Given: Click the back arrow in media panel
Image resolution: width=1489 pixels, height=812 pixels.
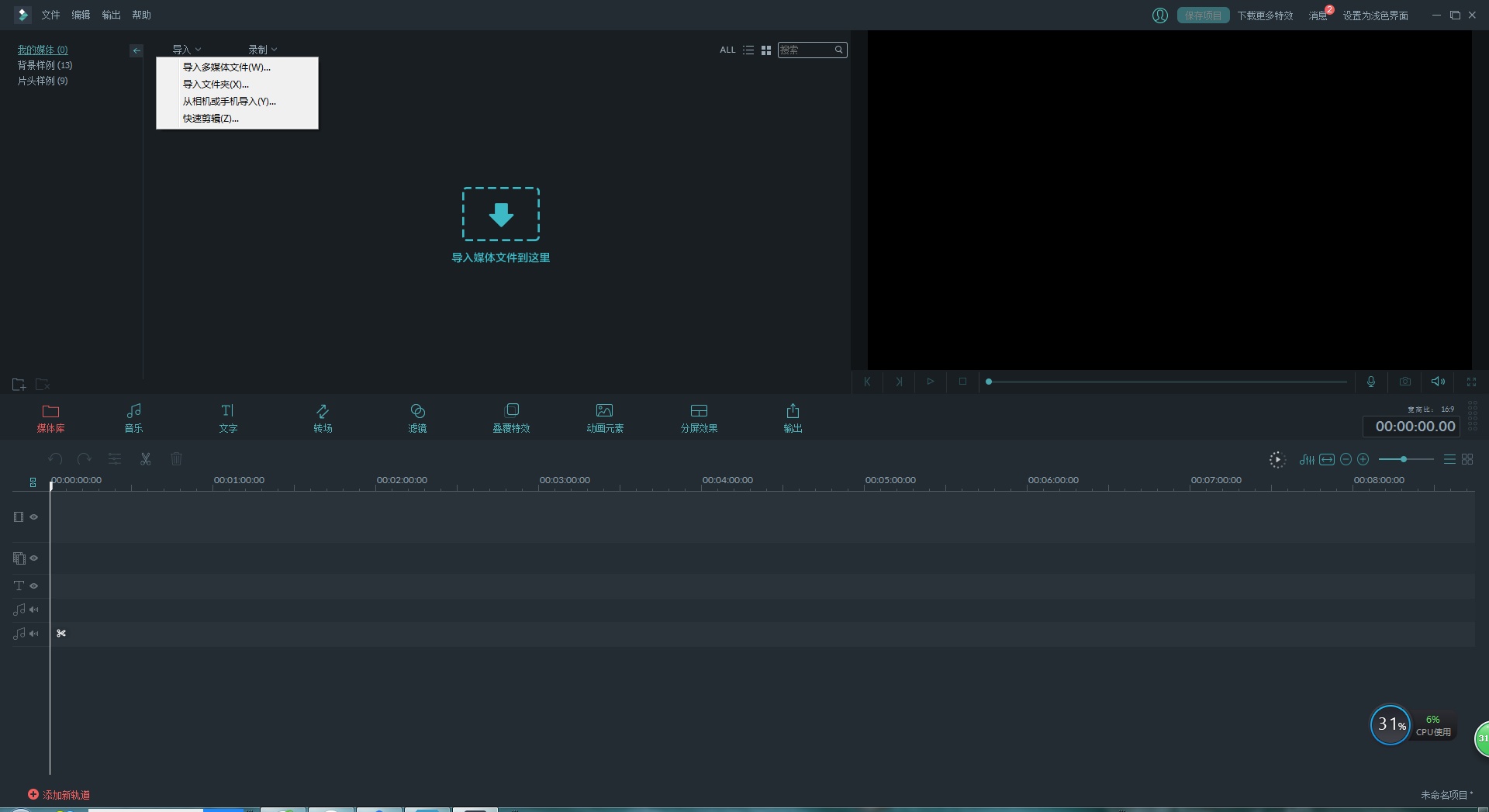Looking at the screenshot, I should [x=136, y=50].
